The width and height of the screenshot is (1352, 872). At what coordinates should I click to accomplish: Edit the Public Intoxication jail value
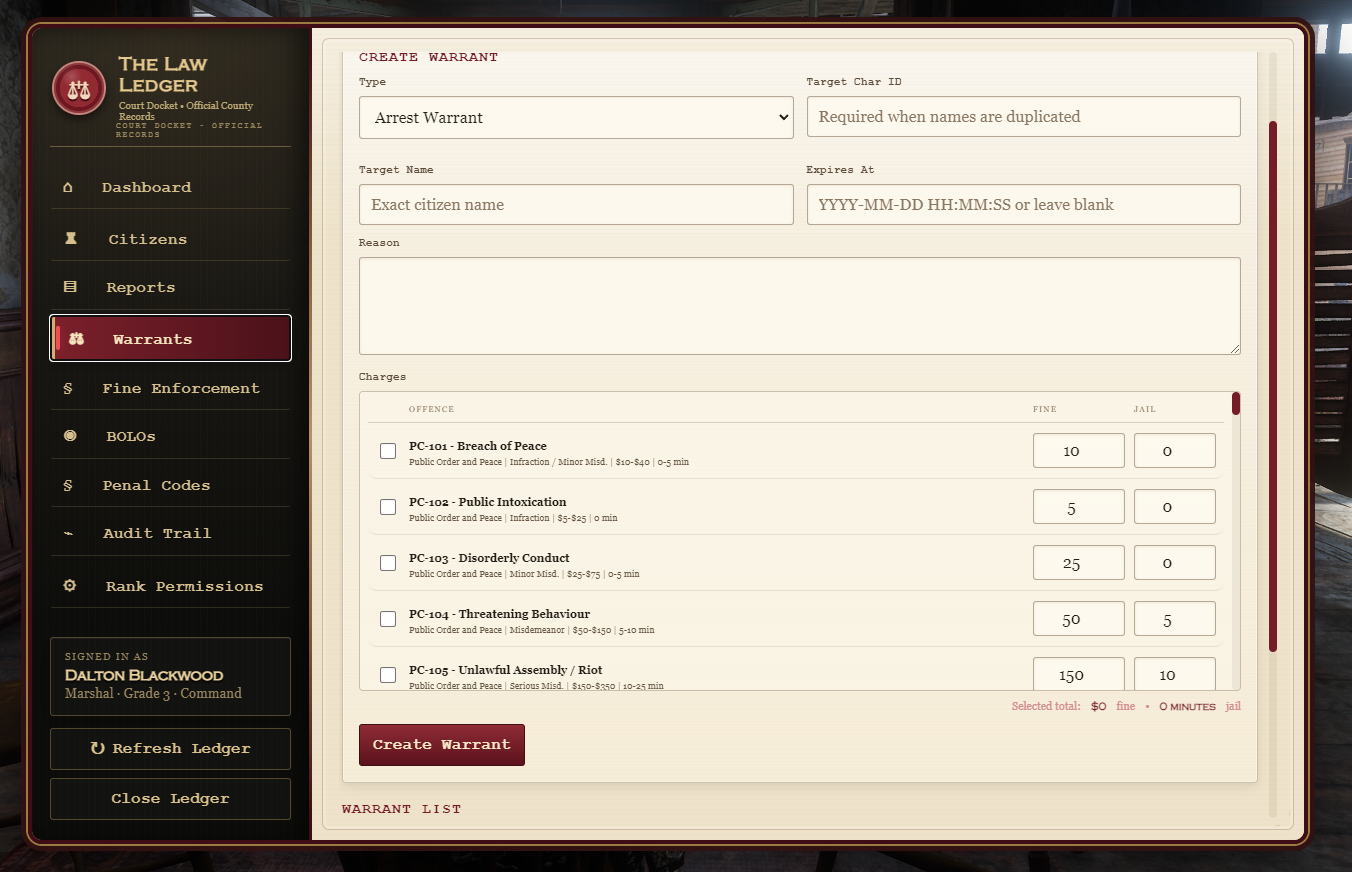(x=1175, y=506)
